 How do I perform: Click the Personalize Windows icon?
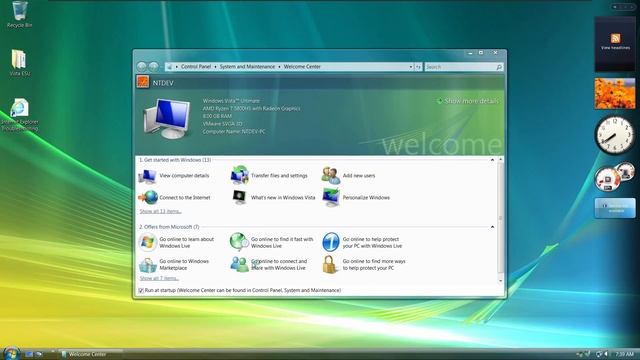331,197
